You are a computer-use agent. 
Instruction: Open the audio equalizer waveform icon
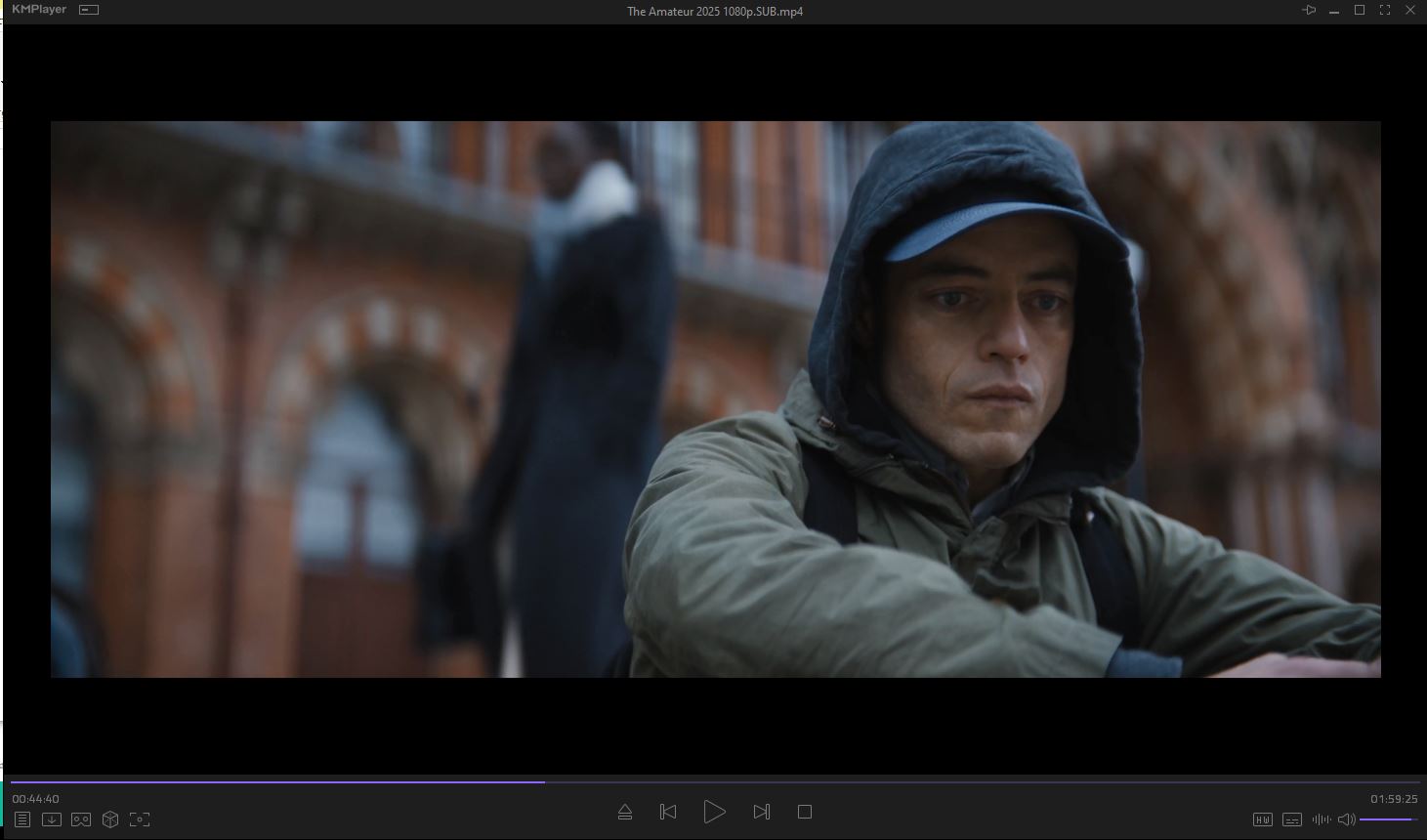(1322, 819)
